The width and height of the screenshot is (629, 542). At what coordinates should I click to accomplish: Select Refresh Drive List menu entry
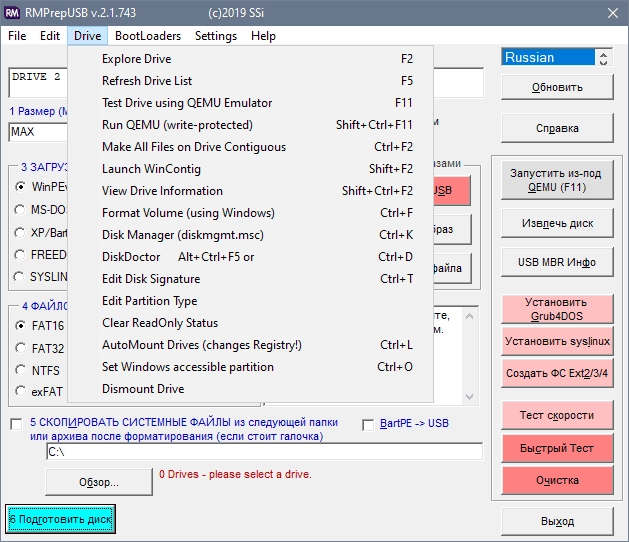pyautogui.click(x=251, y=81)
